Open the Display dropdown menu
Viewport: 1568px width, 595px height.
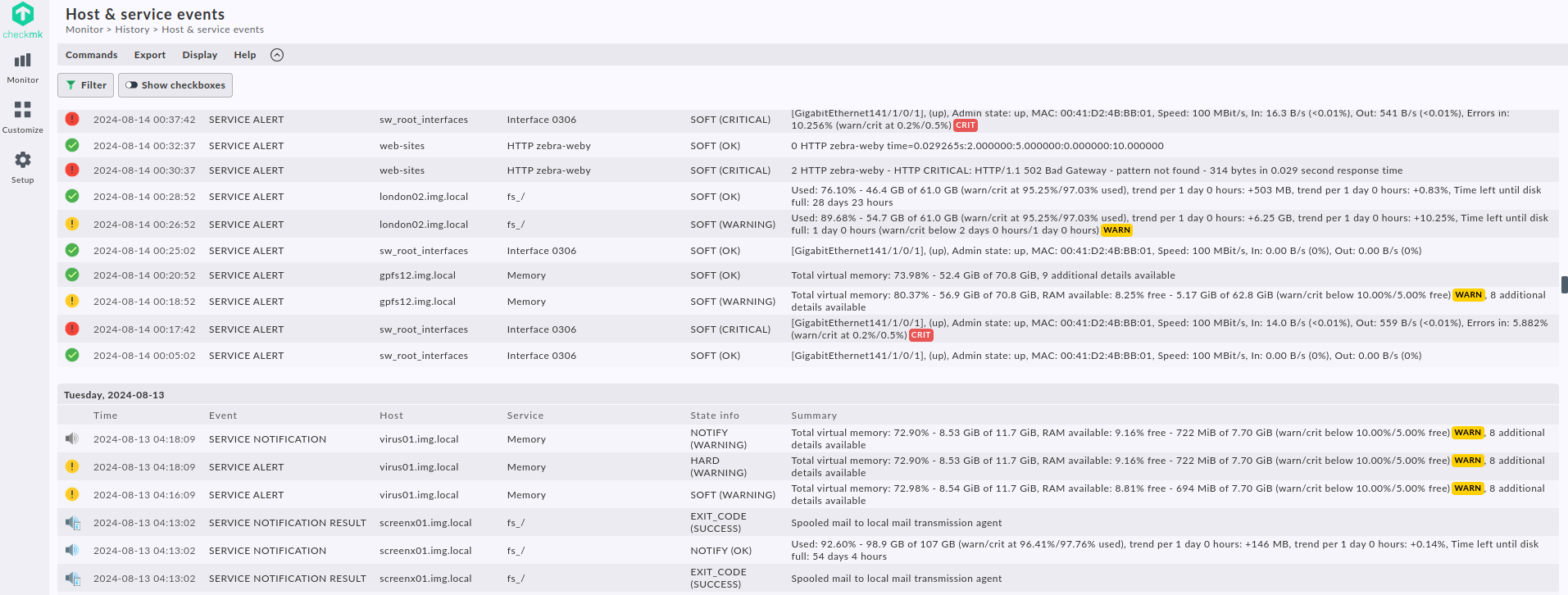[199, 55]
